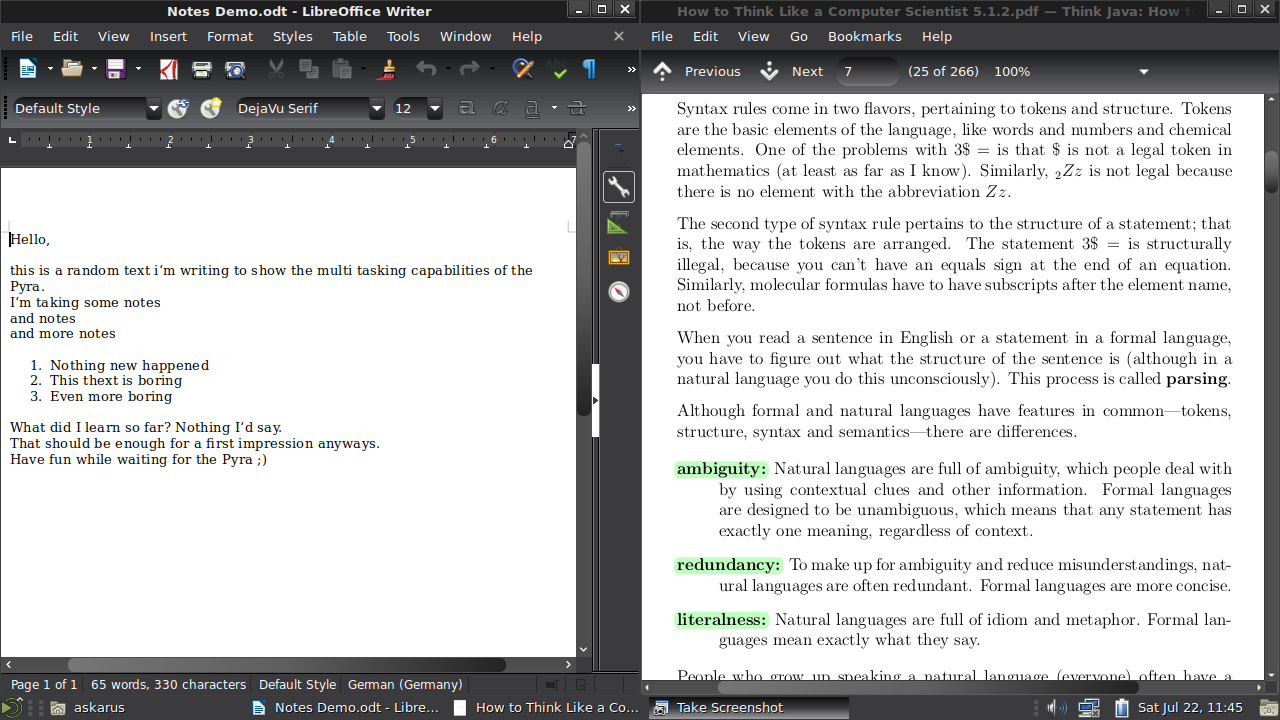The width and height of the screenshot is (1280, 720).
Task: Open font size 12 dropdown
Action: [435, 108]
